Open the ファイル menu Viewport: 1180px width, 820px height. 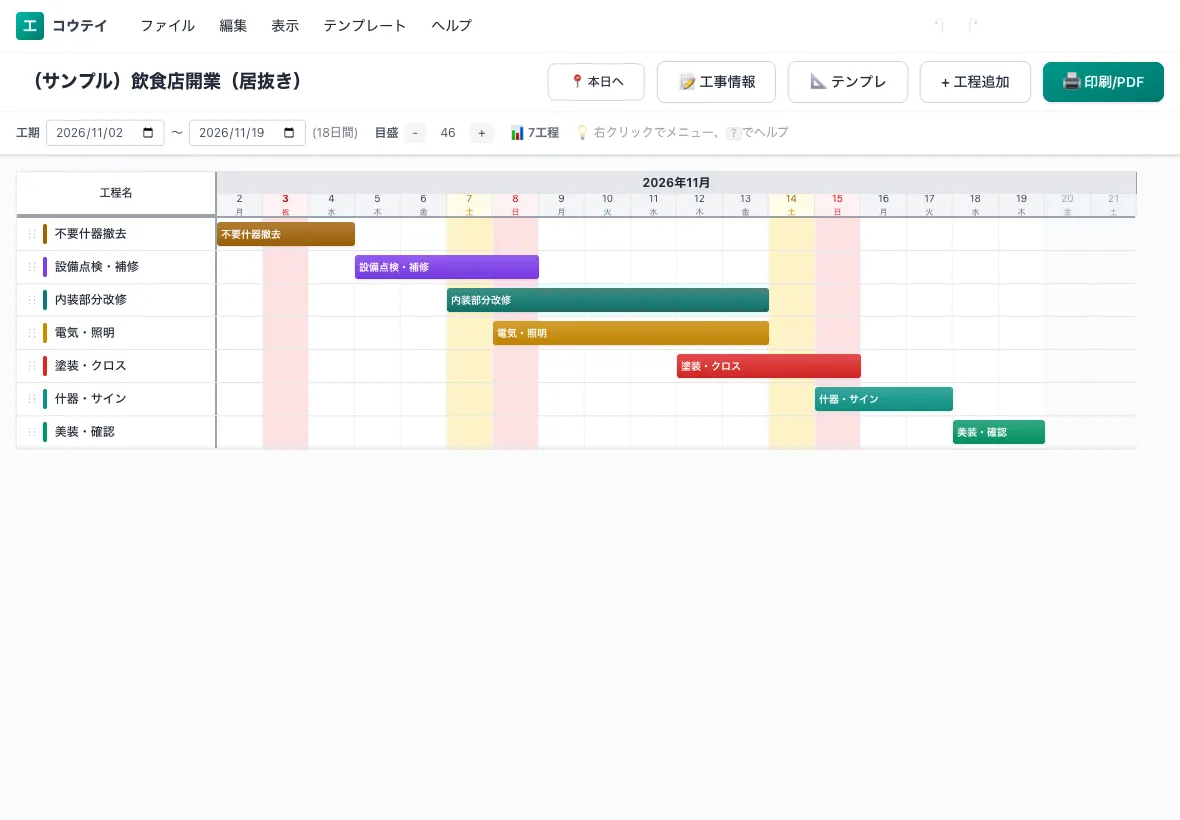167,26
